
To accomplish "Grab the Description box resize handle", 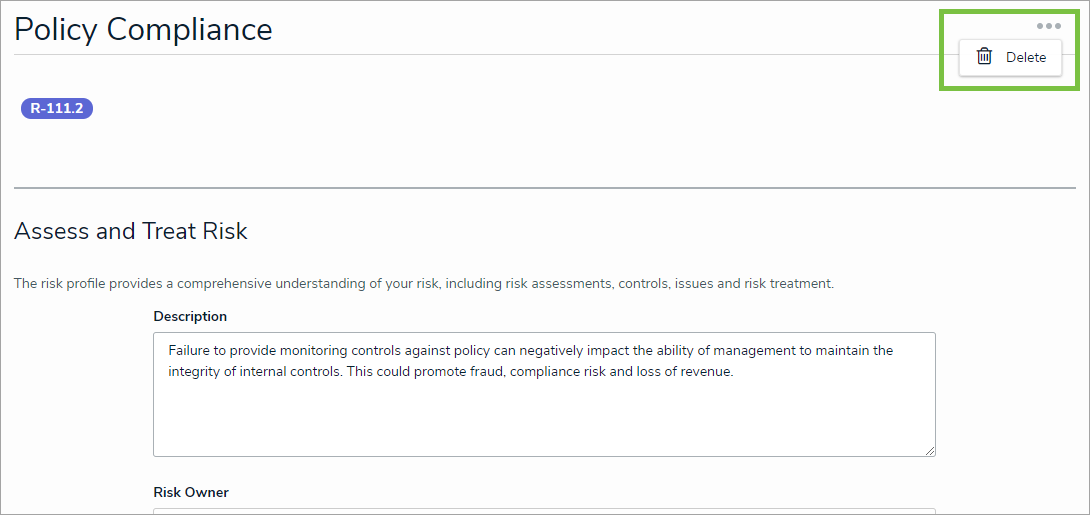I will pyautogui.click(x=930, y=451).
